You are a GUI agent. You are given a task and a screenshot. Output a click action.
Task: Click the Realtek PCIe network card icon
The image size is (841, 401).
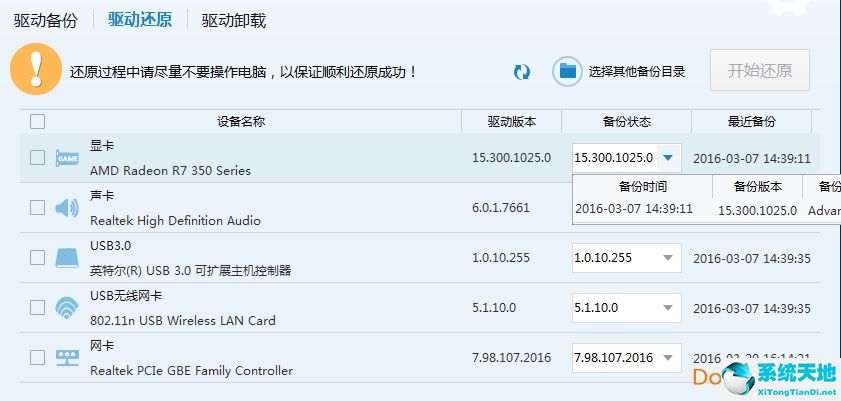[x=67, y=358]
